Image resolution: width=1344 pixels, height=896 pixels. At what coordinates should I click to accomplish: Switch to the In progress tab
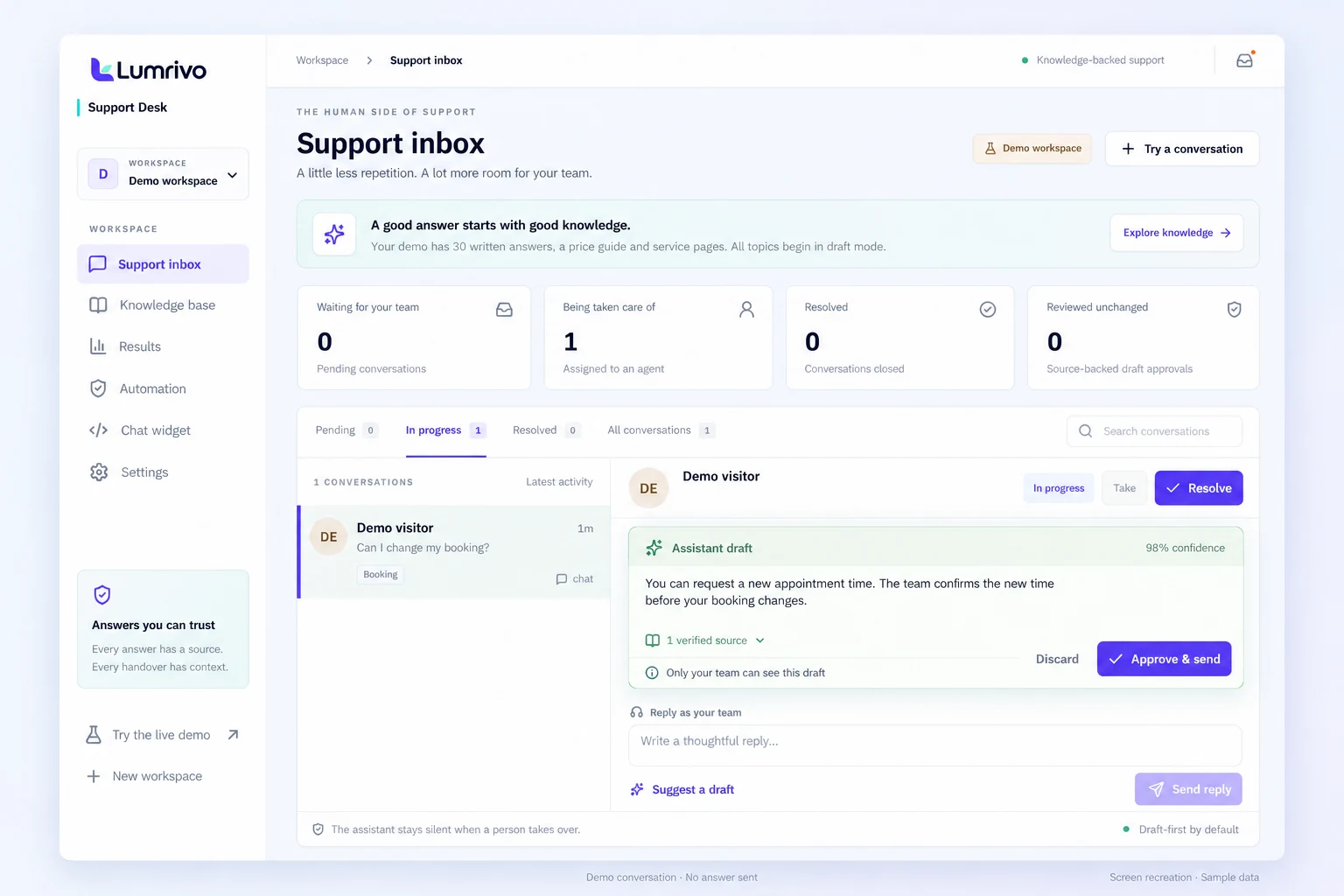pyautogui.click(x=445, y=430)
